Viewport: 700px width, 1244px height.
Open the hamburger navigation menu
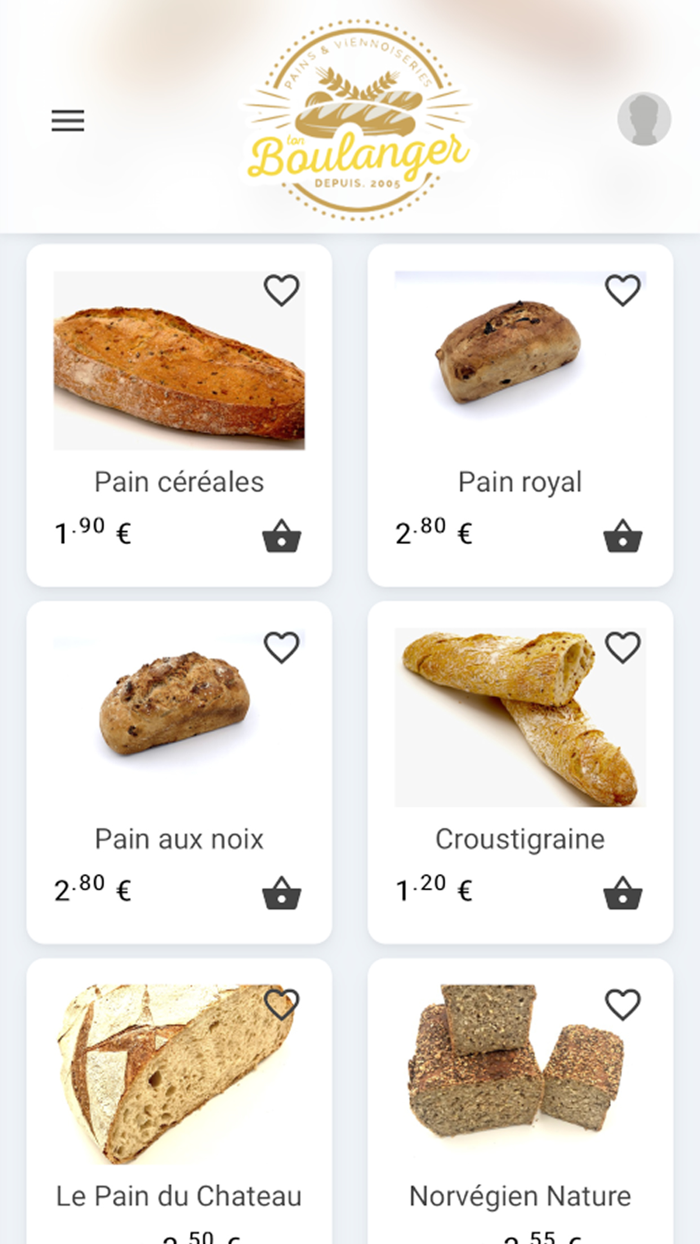67,120
